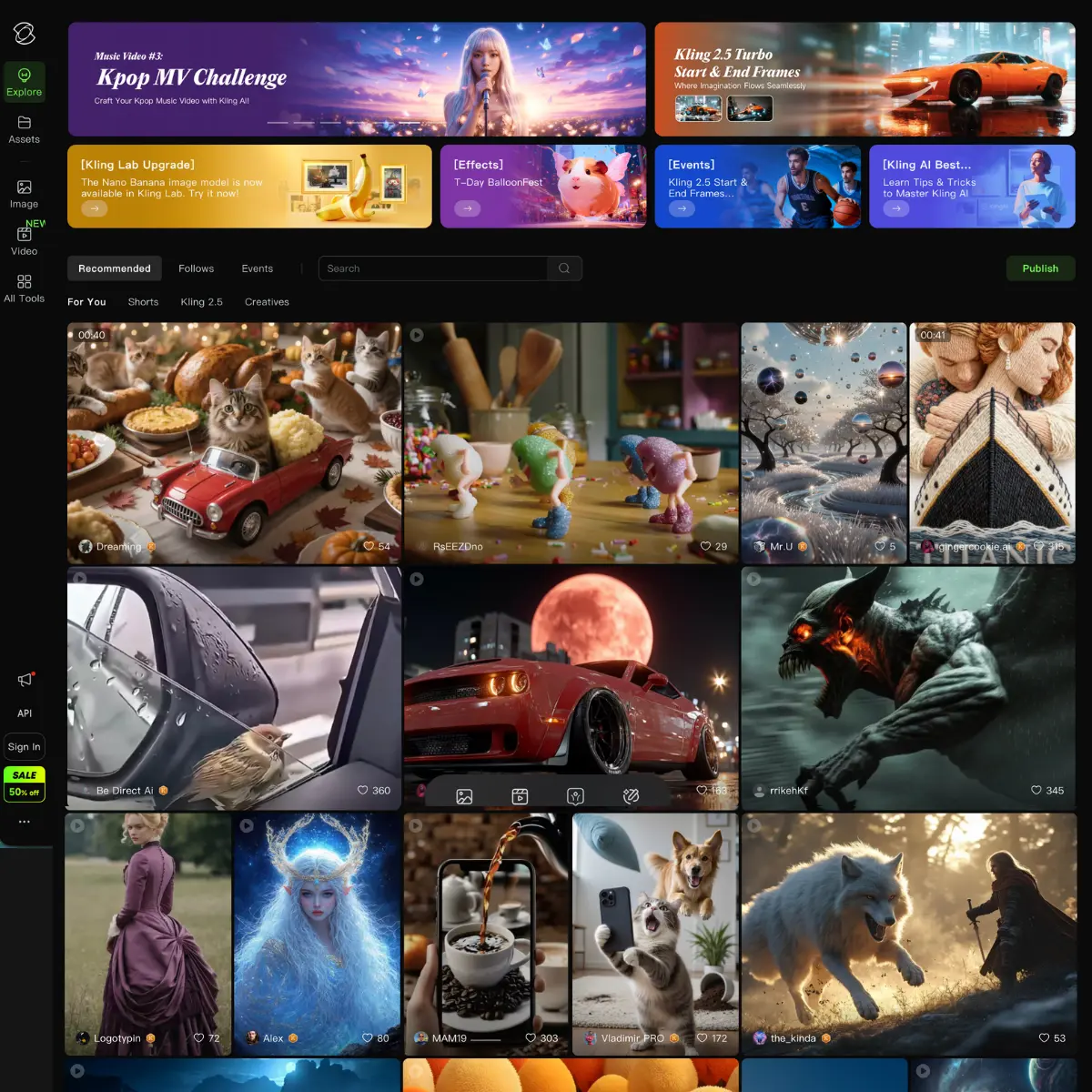Viewport: 1092px width, 1092px height.
Task: Click the Kling AI logo at the top
Action: tap(24, 33)
